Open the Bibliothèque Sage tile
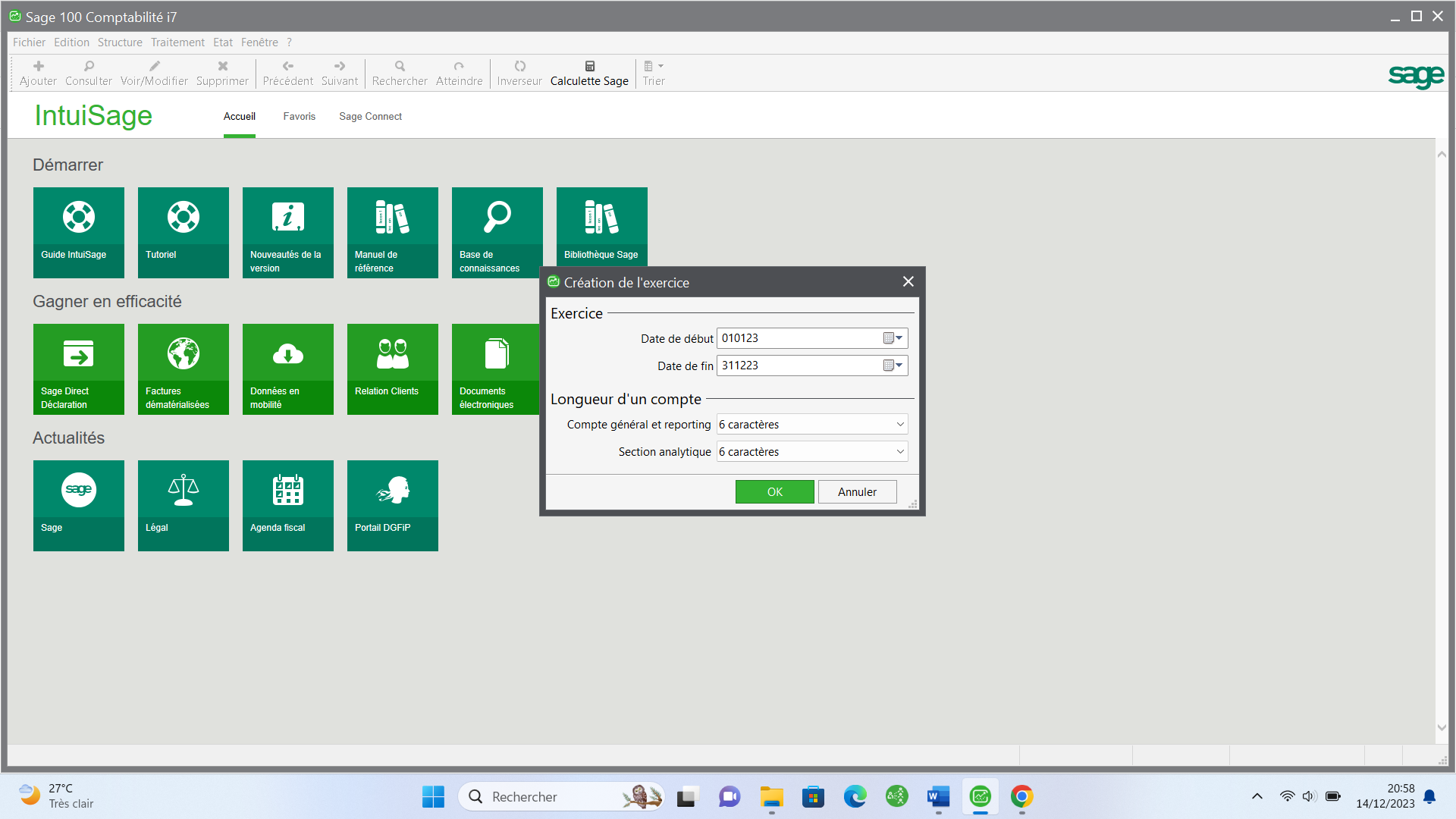 pyautogui.click(x=601, y=226)
